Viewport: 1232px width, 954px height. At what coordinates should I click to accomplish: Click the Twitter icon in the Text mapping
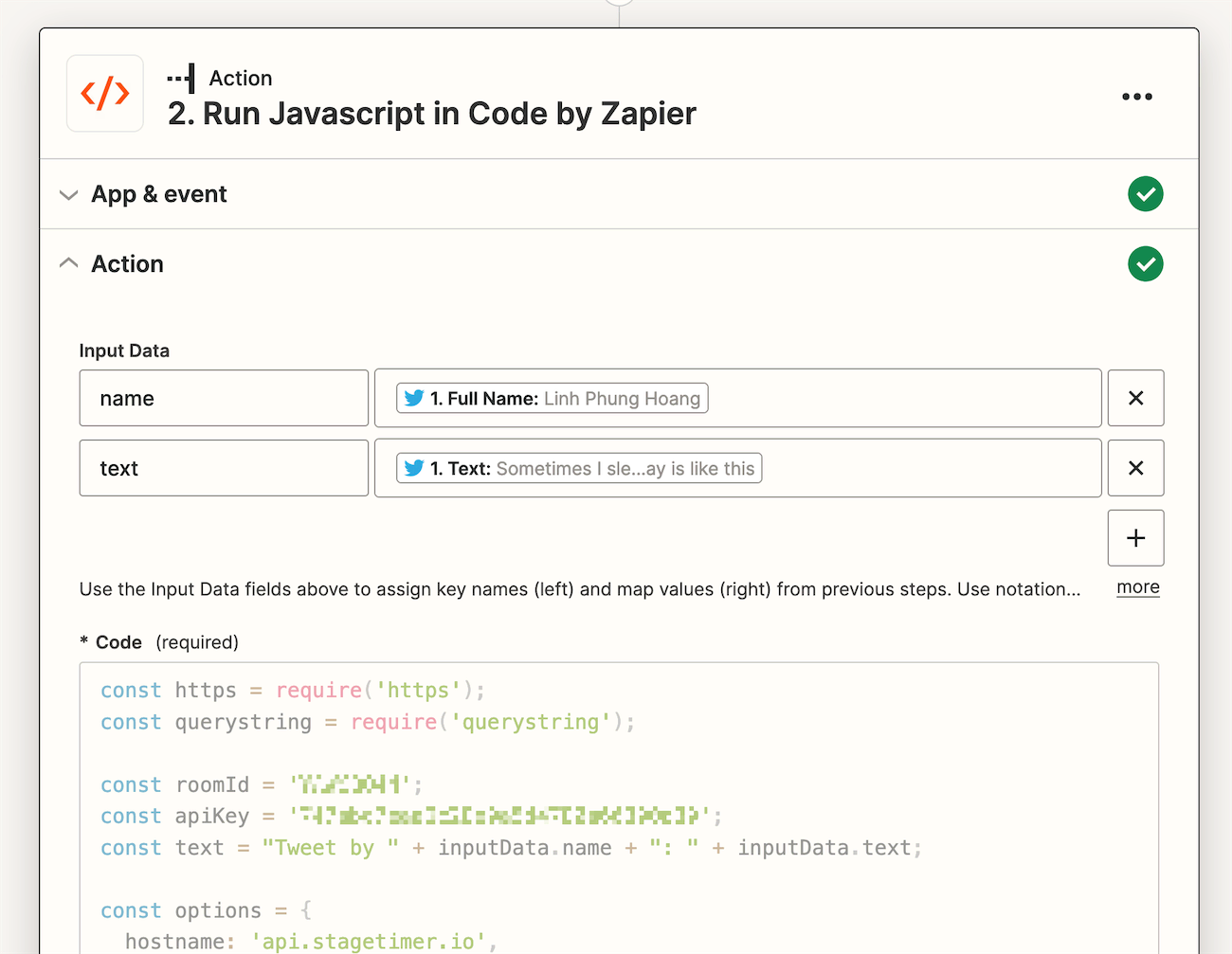coord(414,468)
